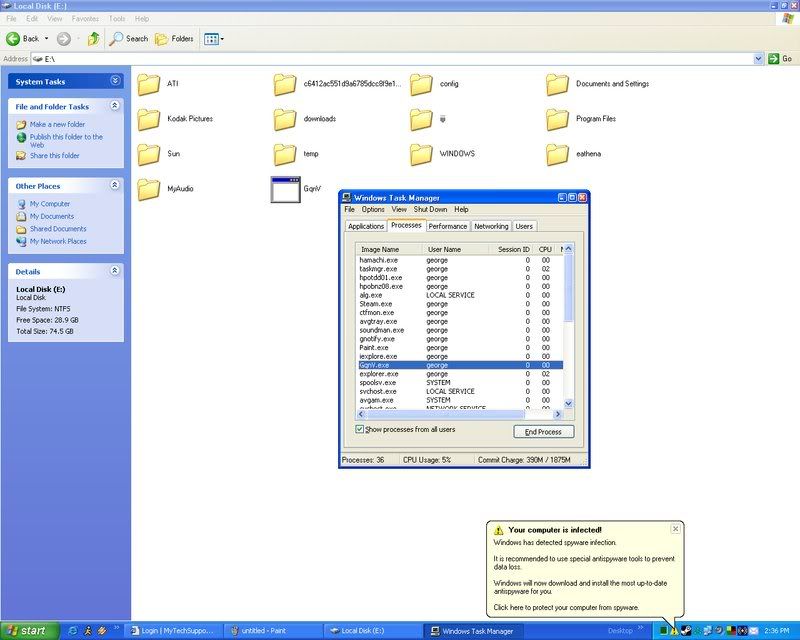Open Task Manager Shut Down menu
800x640 pixels.
[430, 209]
